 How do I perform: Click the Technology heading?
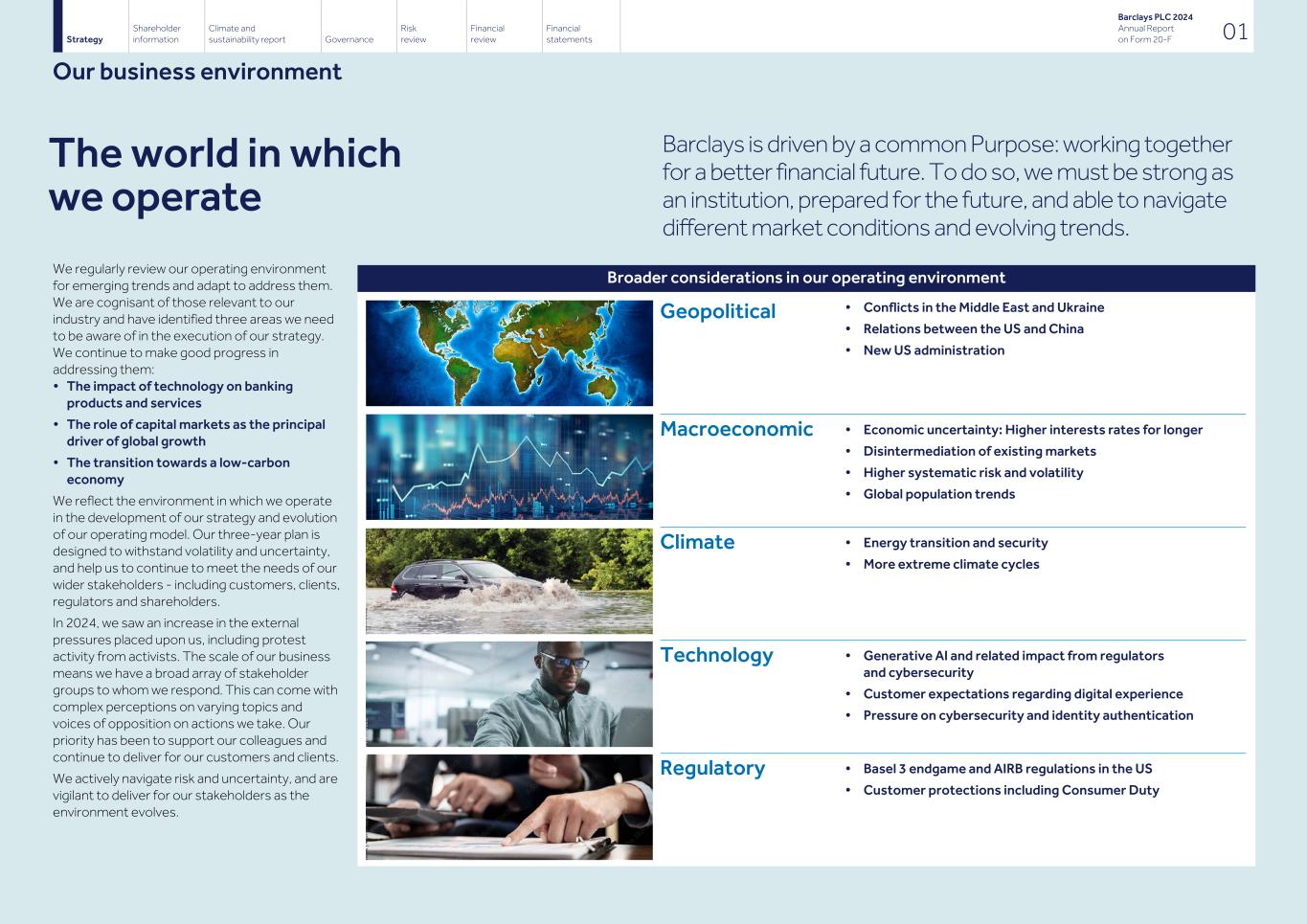pos(716,655)
